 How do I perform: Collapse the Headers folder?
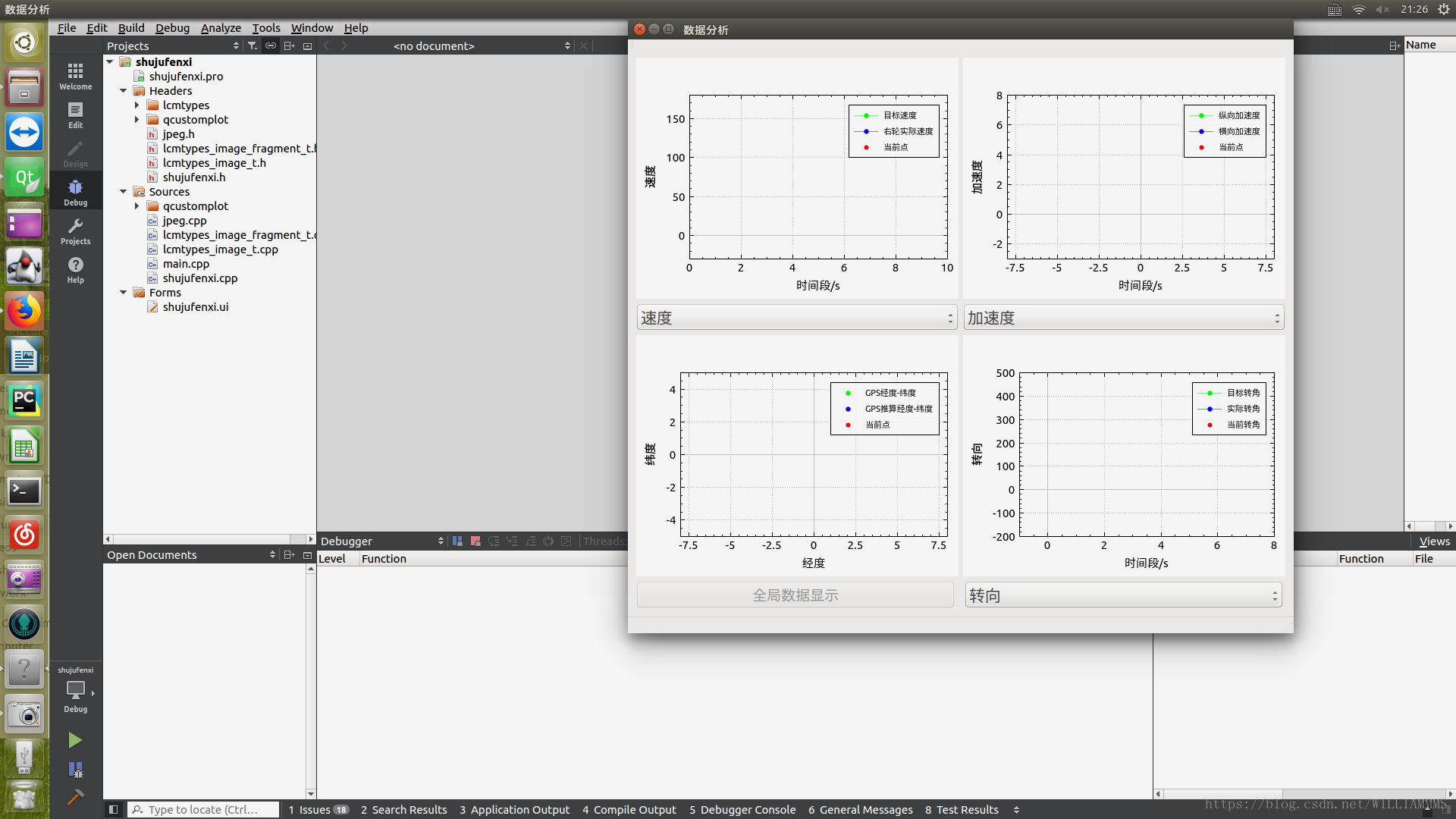(124, 91)
